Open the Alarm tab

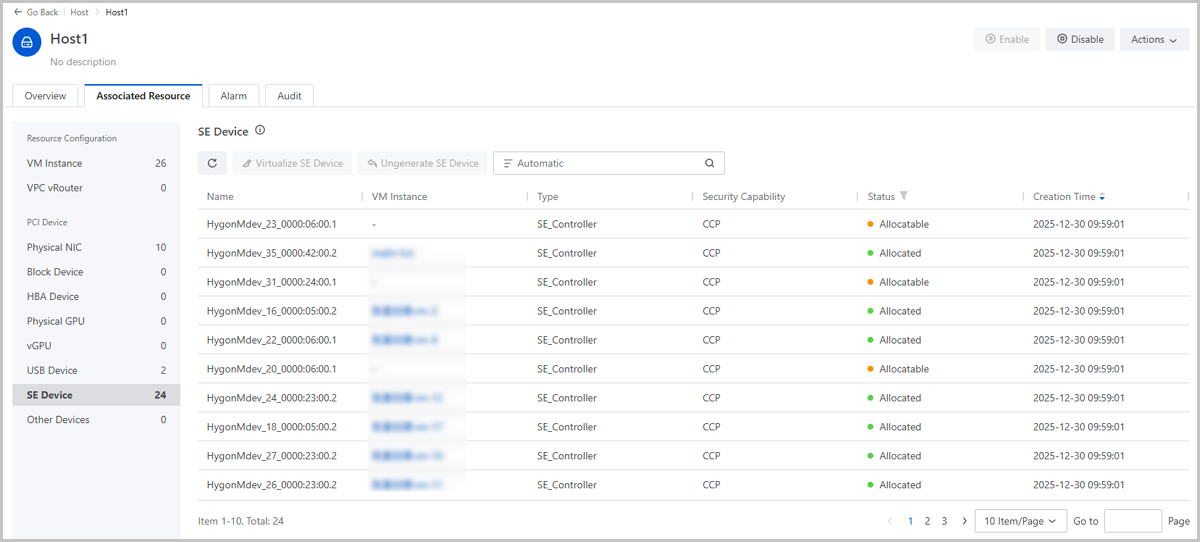point(234,96)
